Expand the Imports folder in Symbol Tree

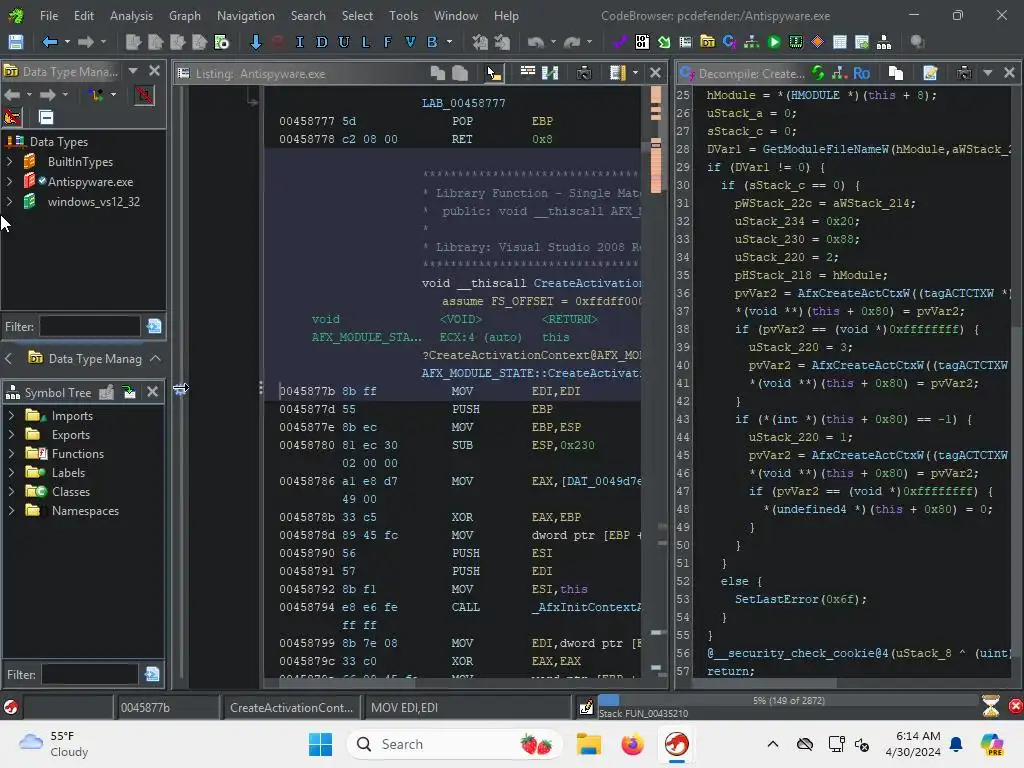(x=11, y=416)
